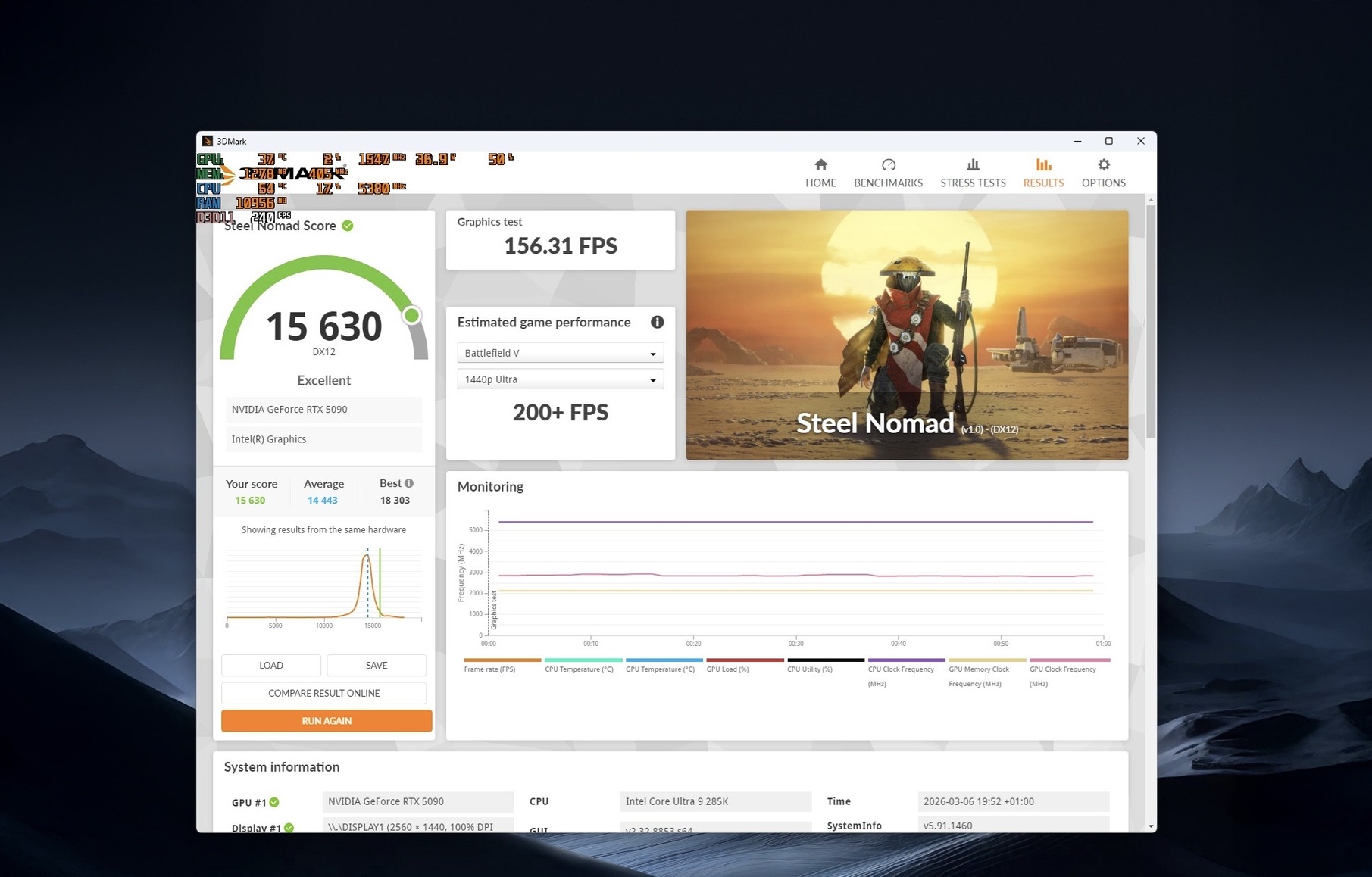1372x877 pixels.
Task: Click Compare Result Online
Action: (323, 693)
